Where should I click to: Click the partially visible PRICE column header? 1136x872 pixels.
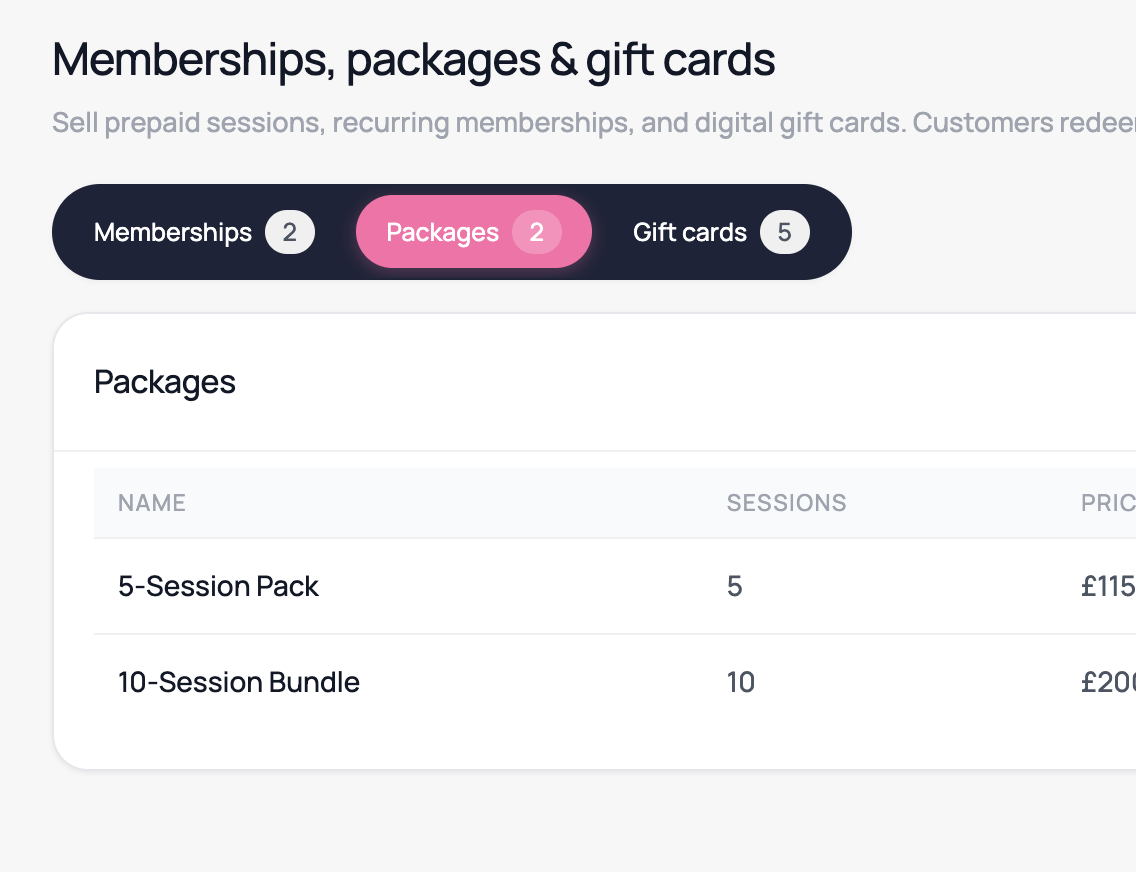coord(1108,503)
